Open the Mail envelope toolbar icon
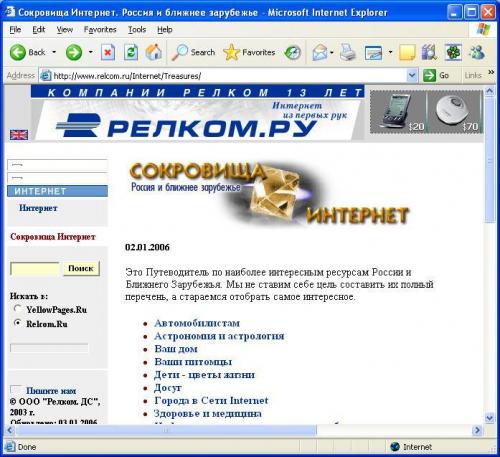Viewport: 500px width, 457px height. click(x=320, y=53)
